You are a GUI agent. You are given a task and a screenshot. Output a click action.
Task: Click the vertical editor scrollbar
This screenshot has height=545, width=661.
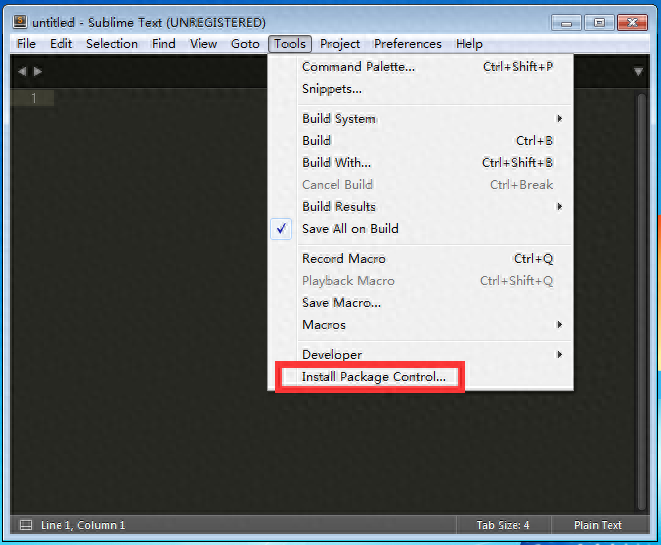(642, 301)
